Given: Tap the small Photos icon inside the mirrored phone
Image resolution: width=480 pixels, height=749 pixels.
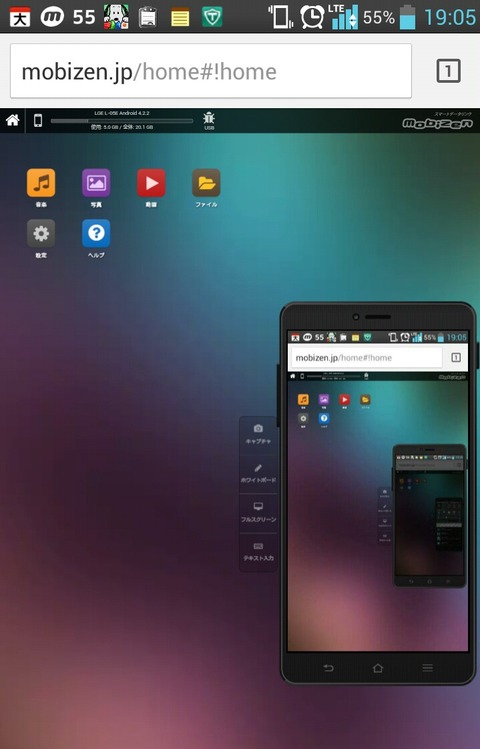Looking at the screenshot, I should click(324, 399).
